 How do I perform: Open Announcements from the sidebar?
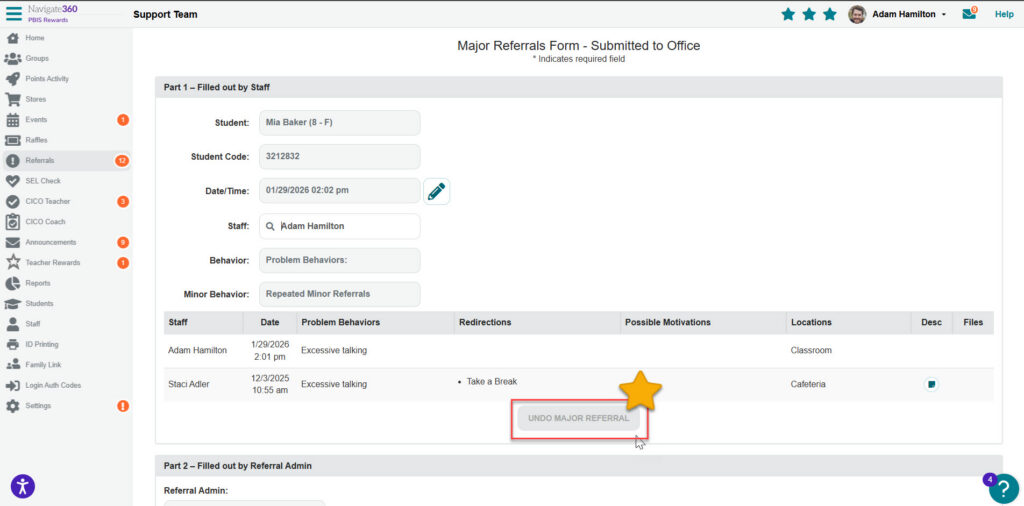click(49, 242)
